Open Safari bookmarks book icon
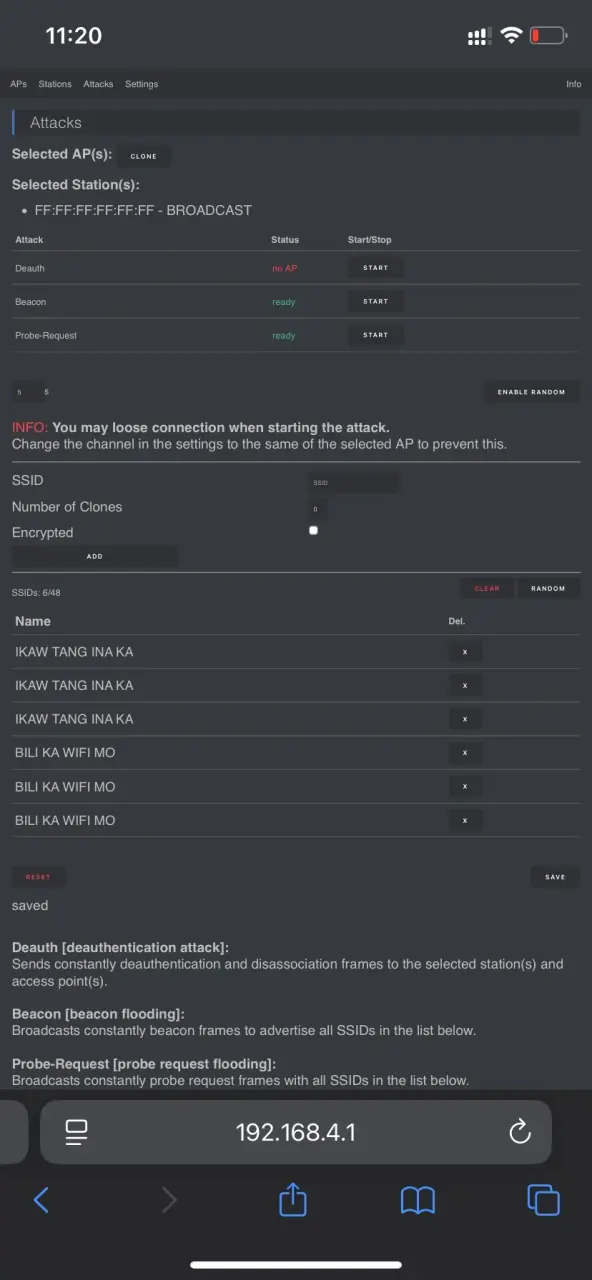The height and width of the screenshot is (1280, 592). [x=418, y=1200]
